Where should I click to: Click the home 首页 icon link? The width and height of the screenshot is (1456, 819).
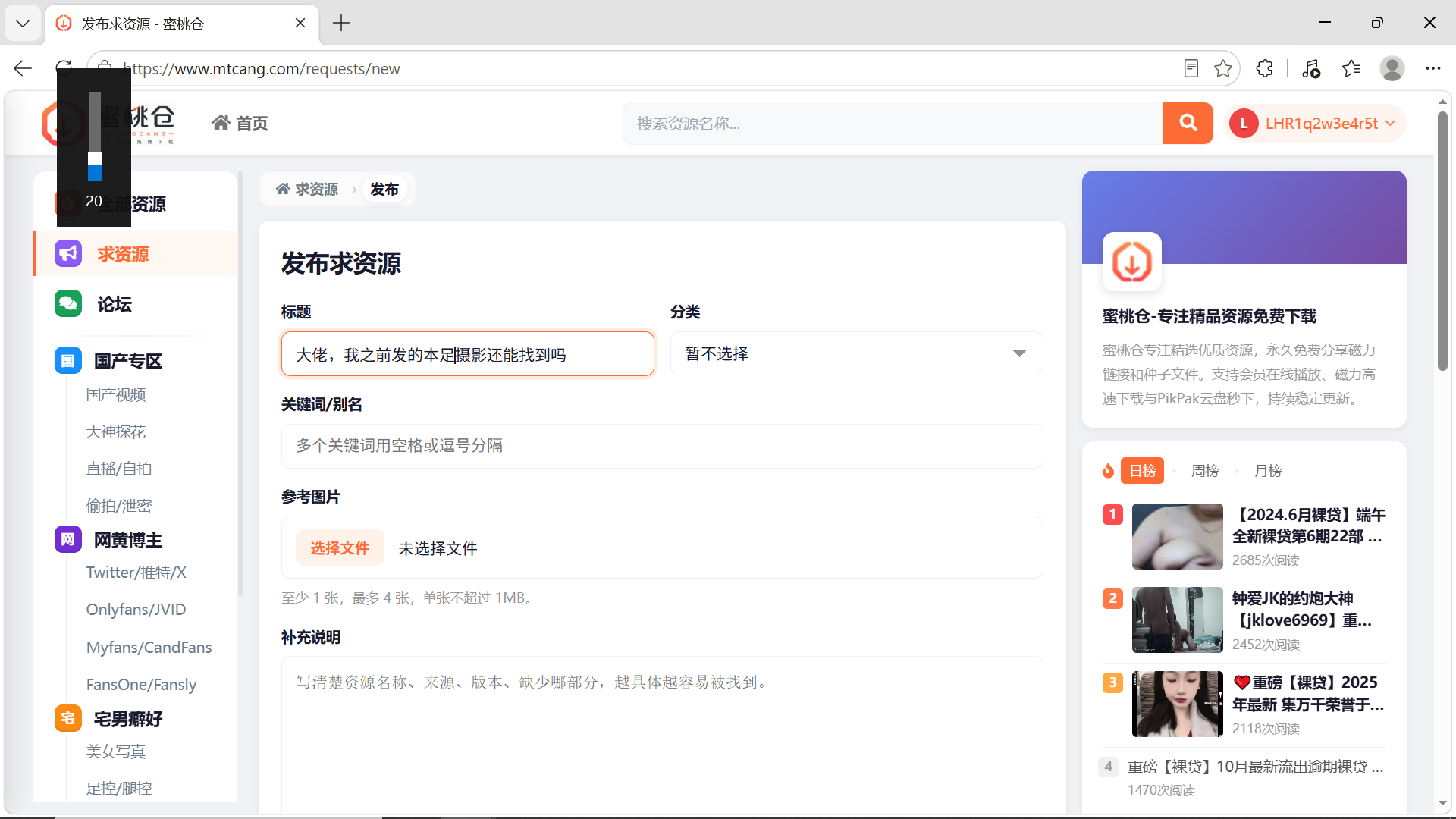(240, 123)
